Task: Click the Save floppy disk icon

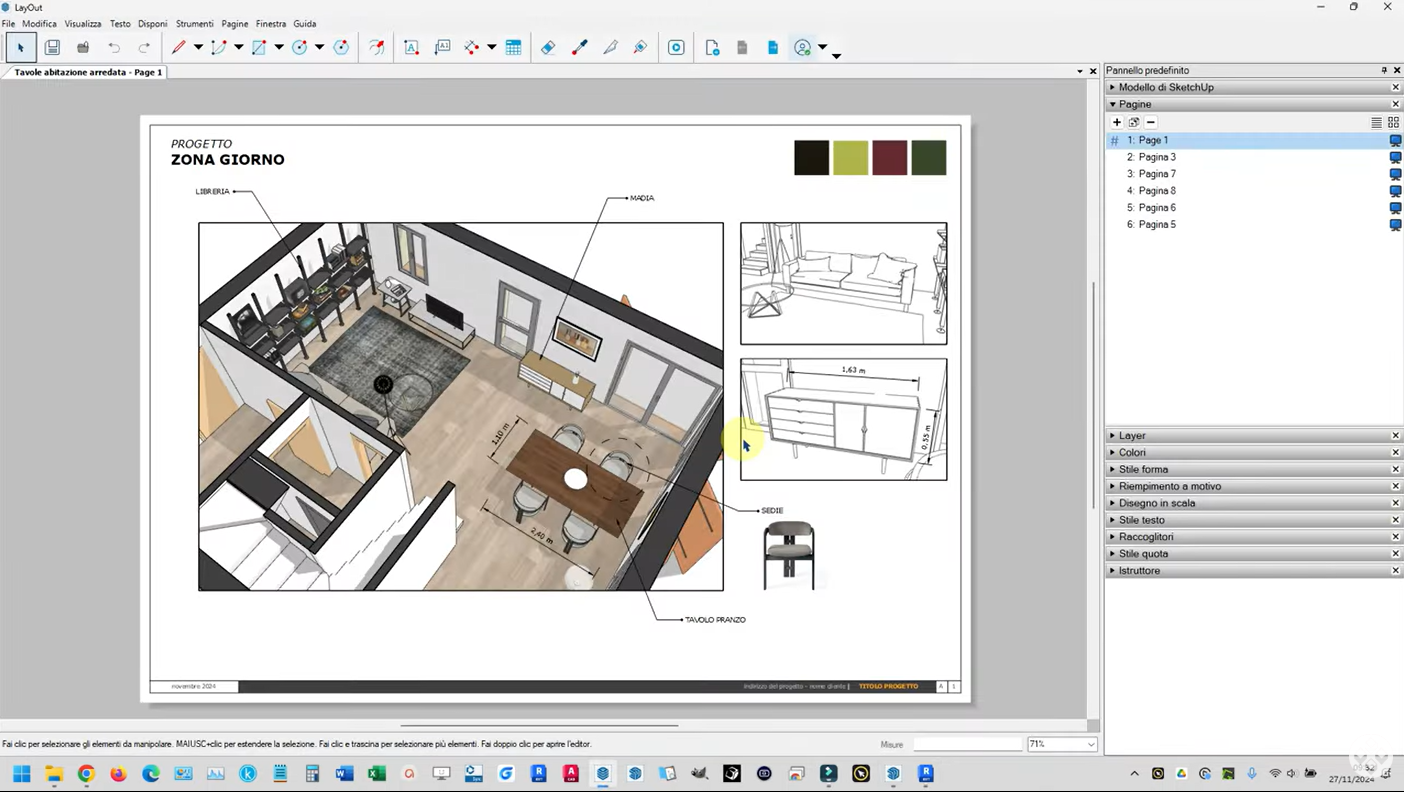Action: click(x=52, y=47)
